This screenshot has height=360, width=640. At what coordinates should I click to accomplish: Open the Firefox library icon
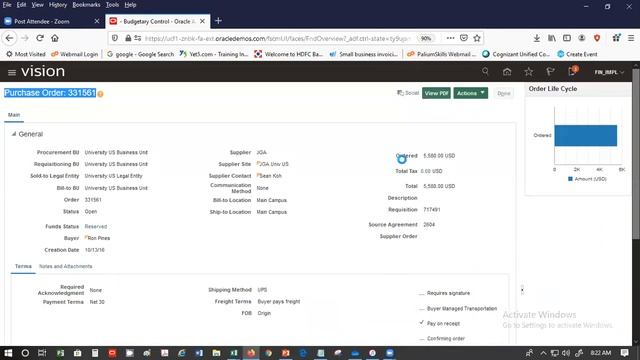(x=552, y=38)
